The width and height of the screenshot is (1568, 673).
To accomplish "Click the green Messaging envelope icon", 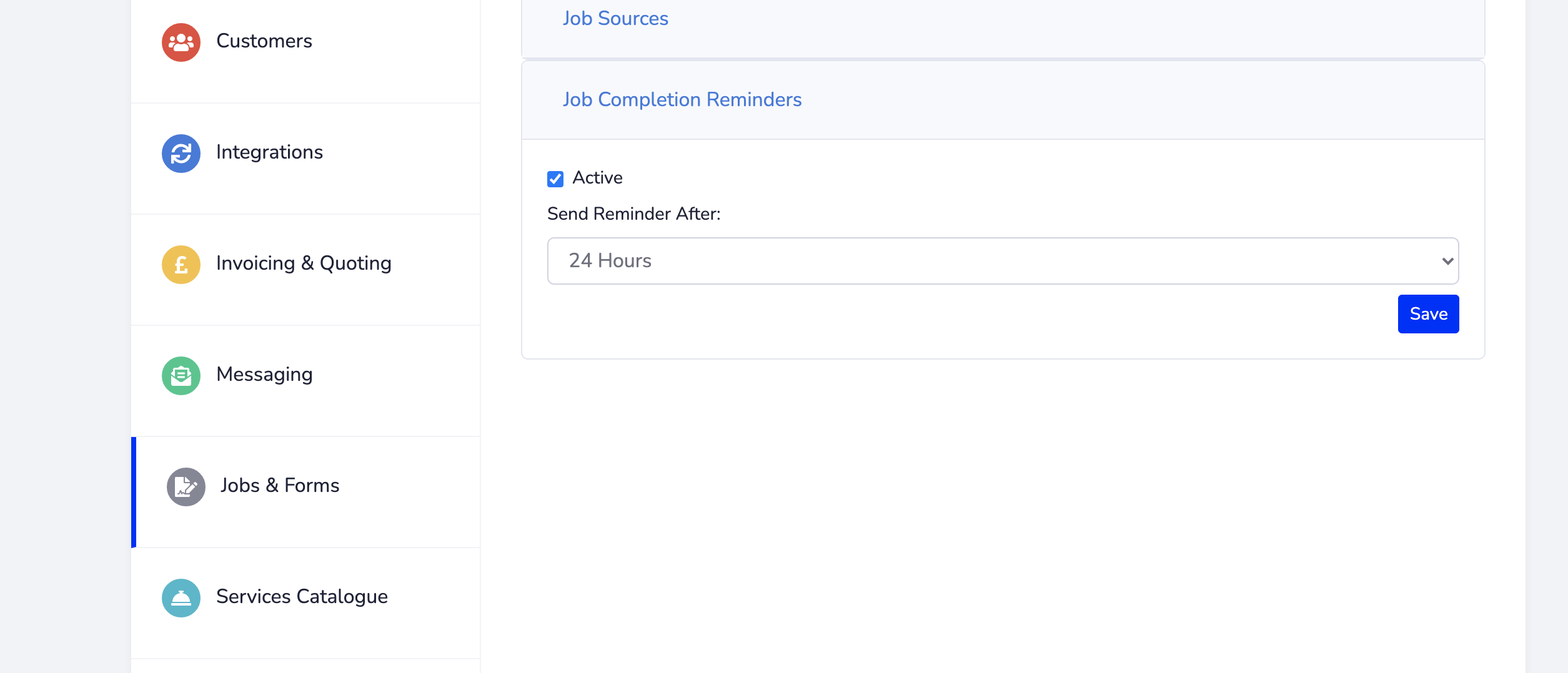I will [x=181, y=376].
